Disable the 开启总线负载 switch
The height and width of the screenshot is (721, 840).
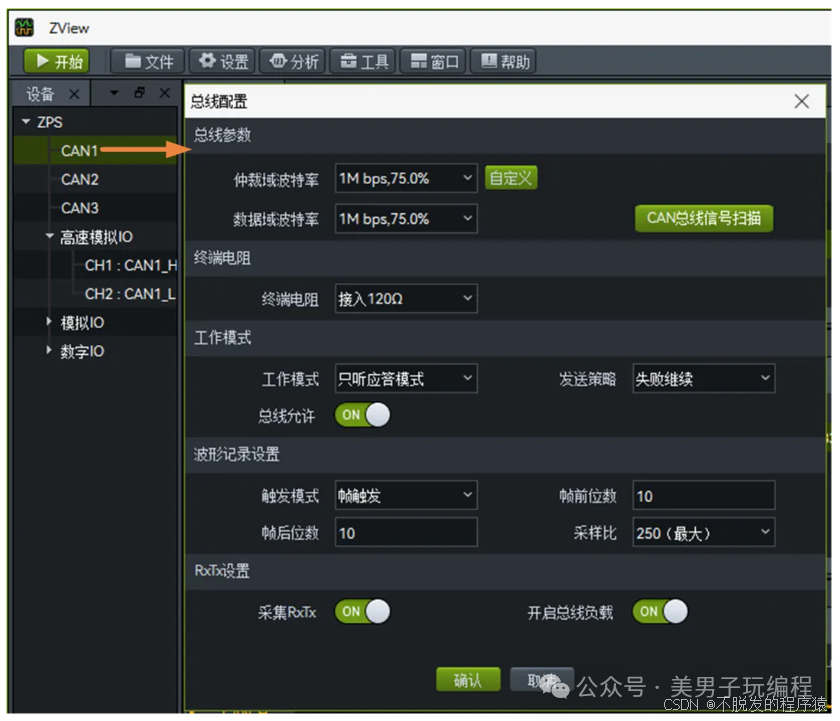(660, 611)
